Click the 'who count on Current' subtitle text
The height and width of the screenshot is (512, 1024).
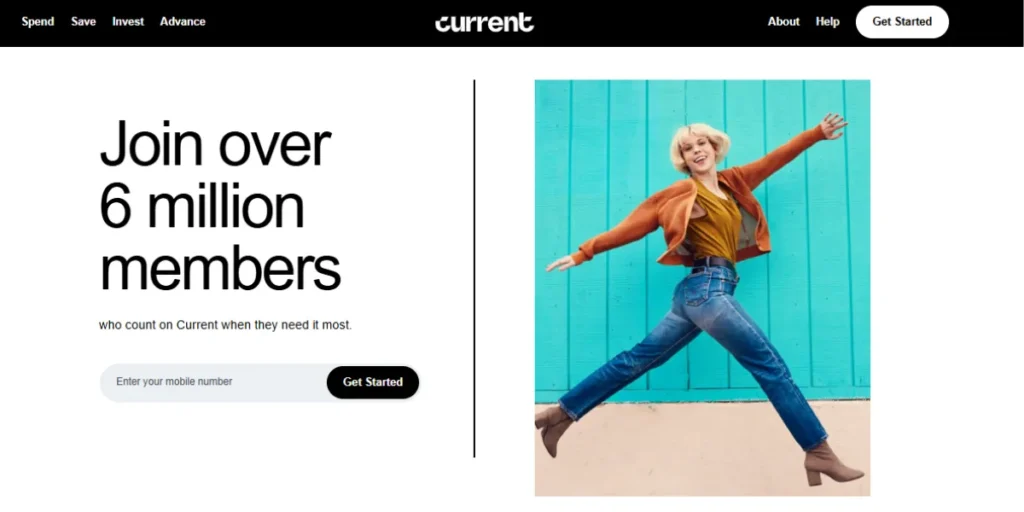click(225, 325)
